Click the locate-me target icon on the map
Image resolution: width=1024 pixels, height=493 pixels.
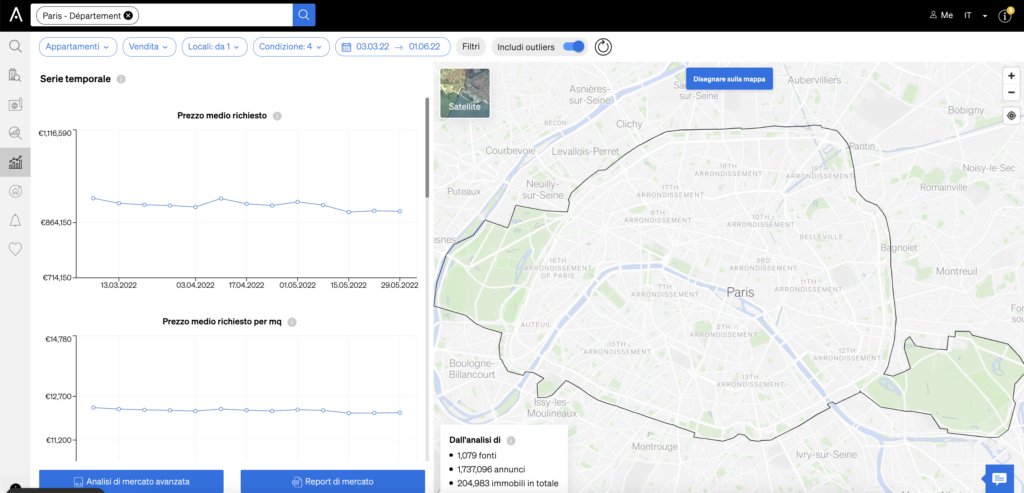tap(1011, 116)
